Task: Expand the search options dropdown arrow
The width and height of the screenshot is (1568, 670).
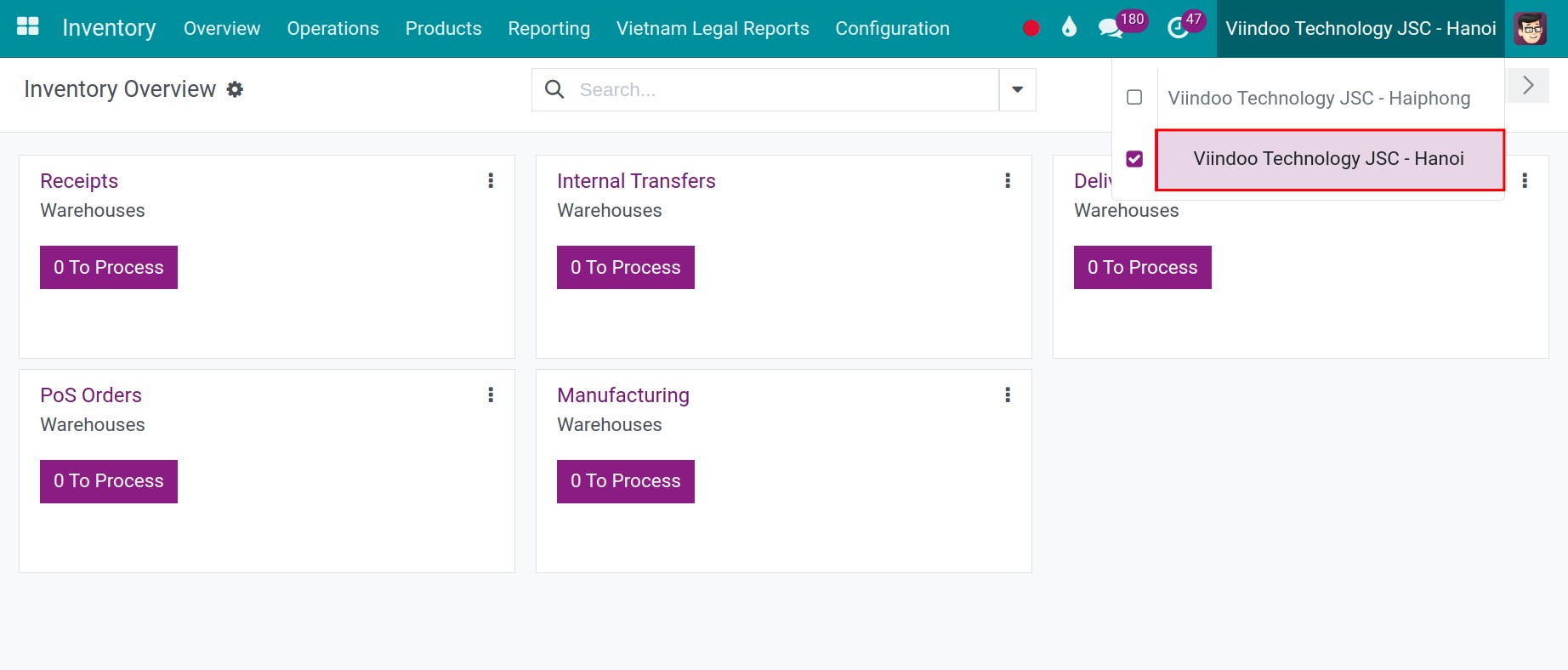Action: point(1017,89)
